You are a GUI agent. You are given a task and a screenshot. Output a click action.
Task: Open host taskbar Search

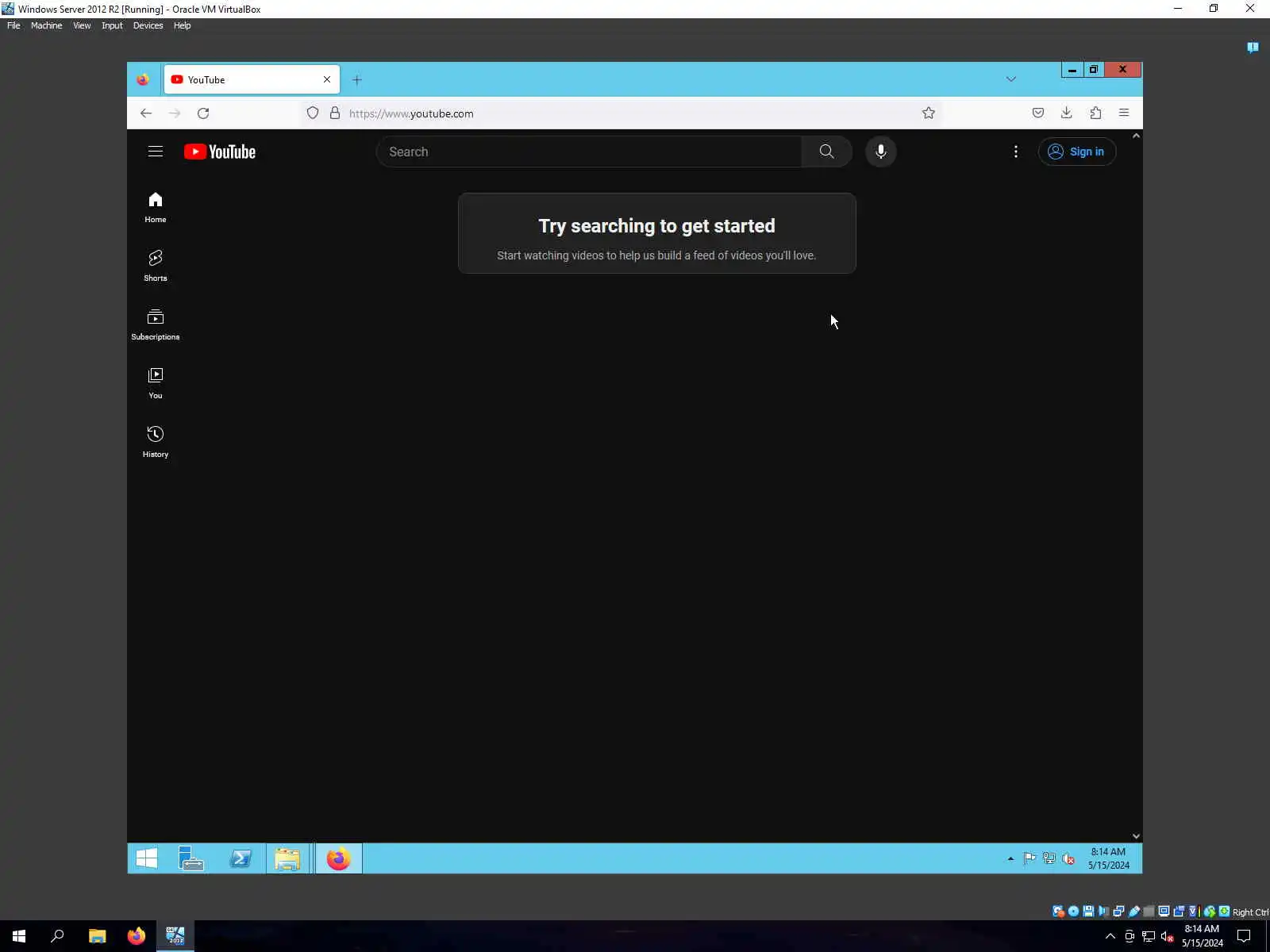click(57, 936)
